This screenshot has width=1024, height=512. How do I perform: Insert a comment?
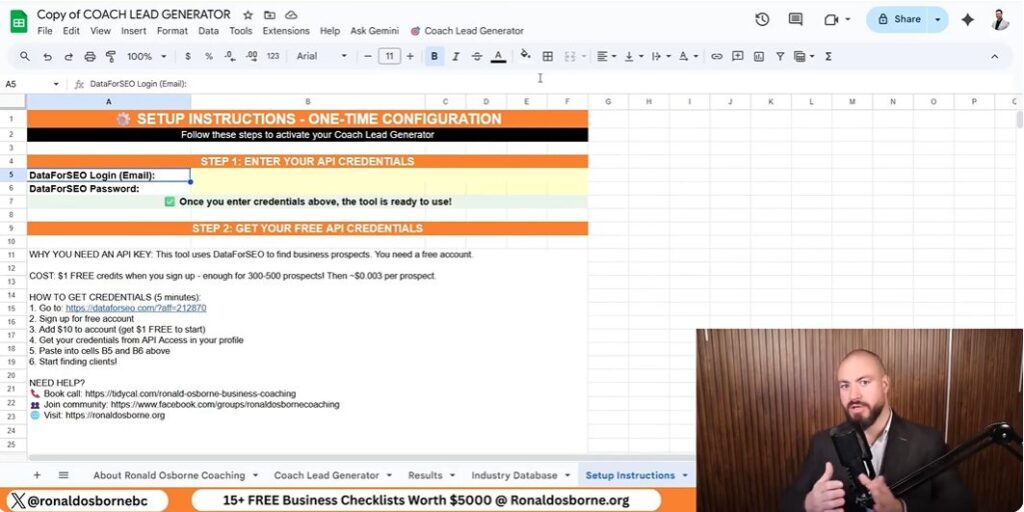(x=737, y=56)
